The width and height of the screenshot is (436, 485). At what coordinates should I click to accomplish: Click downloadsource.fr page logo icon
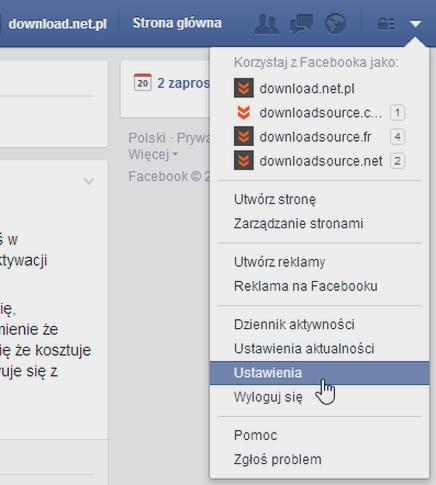click(244, 136)
